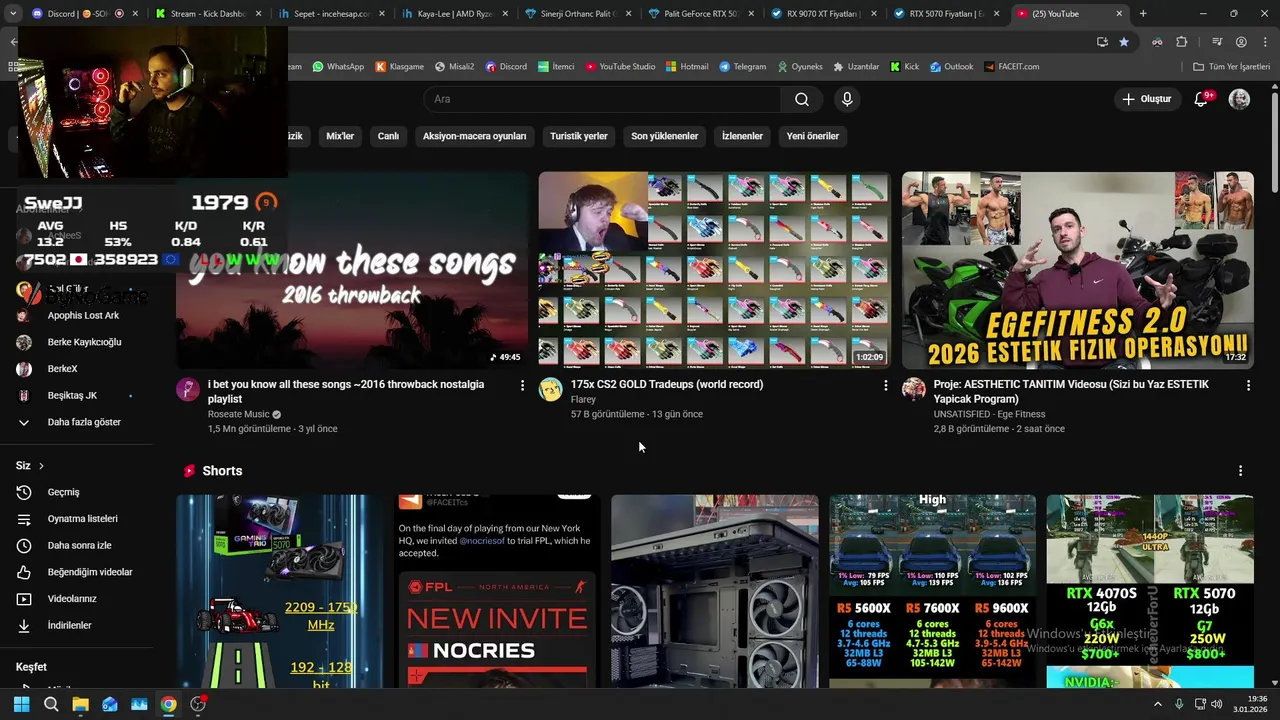
Task: Switch to Palit GeForce RTX tab
Action: pos(700,14)
